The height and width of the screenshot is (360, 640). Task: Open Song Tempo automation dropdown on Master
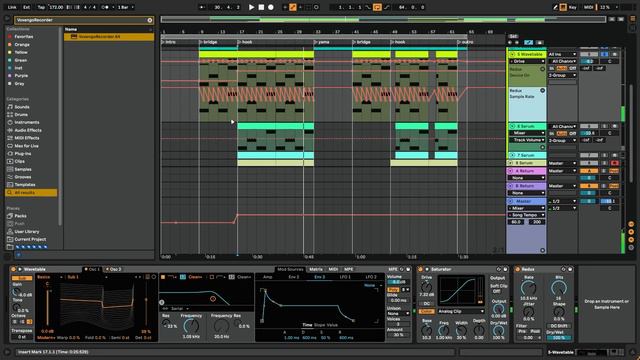click(527, 215)
